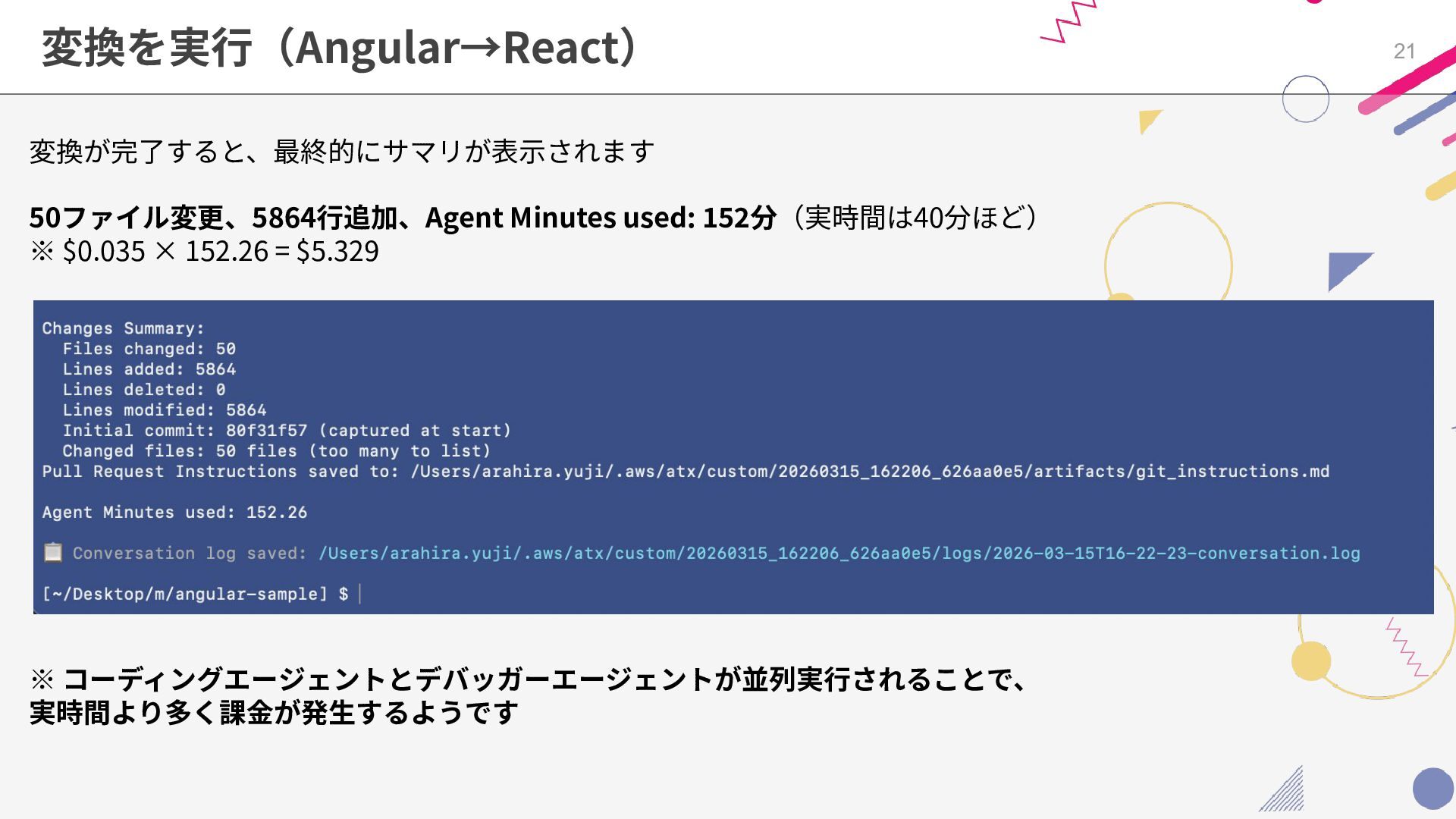Click the pink zigzag line at top

(1069, 21)
